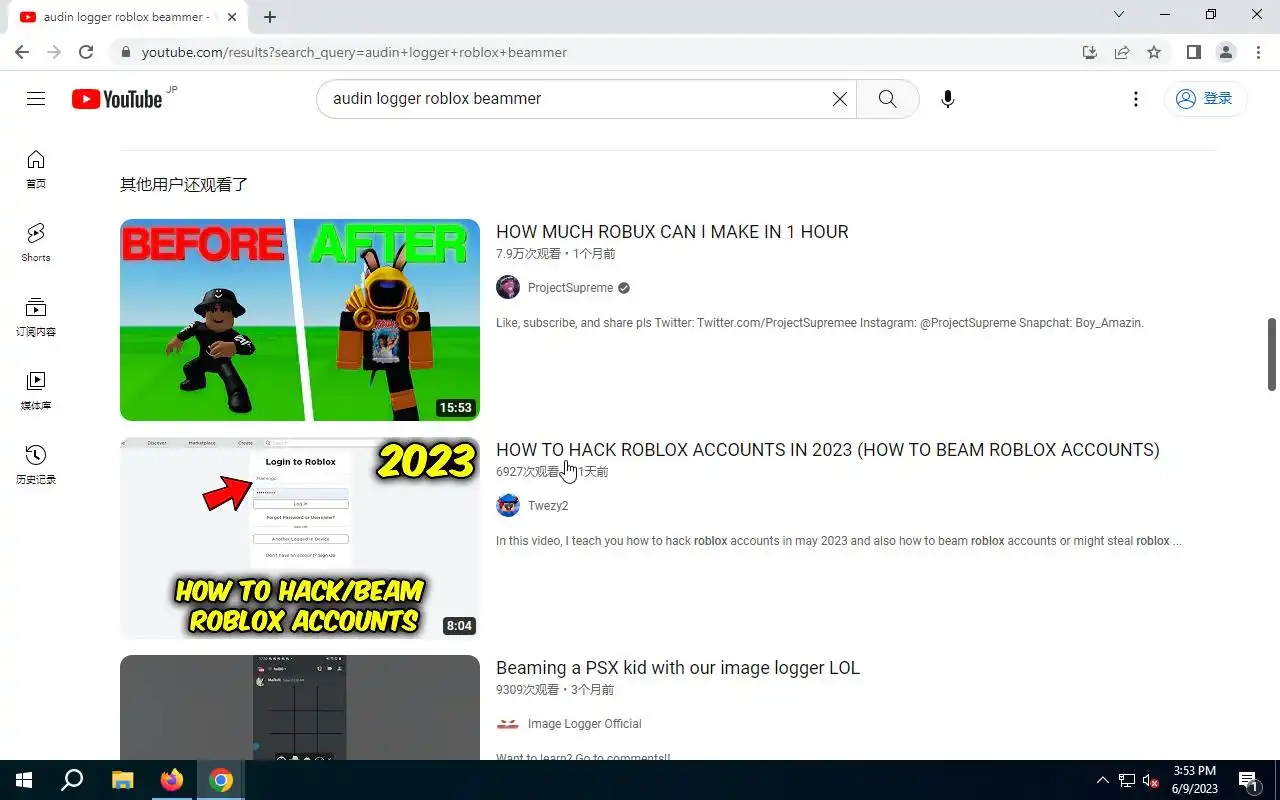Clear the search query with X icon
The image size is (1280, 800).
840,99
